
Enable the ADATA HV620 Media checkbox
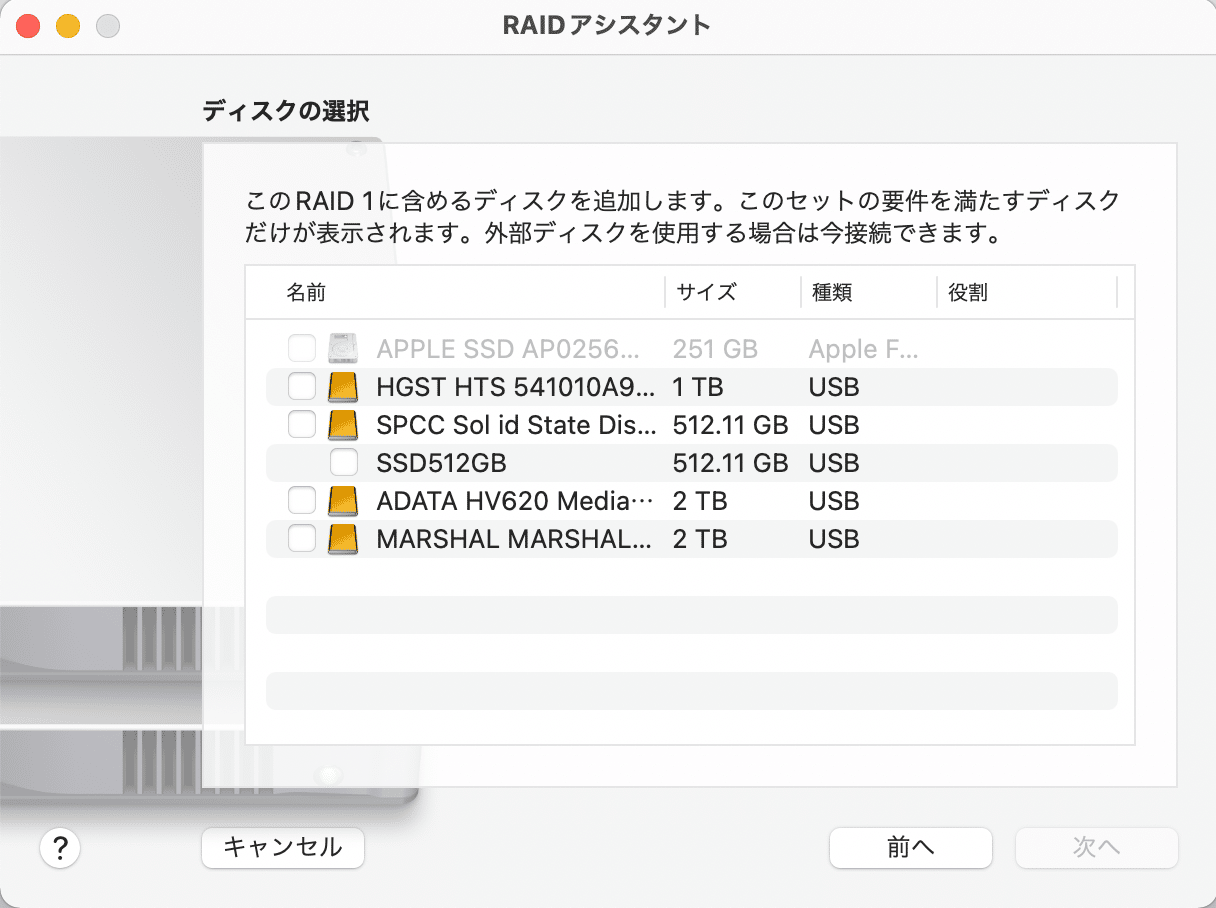[301, 500]
